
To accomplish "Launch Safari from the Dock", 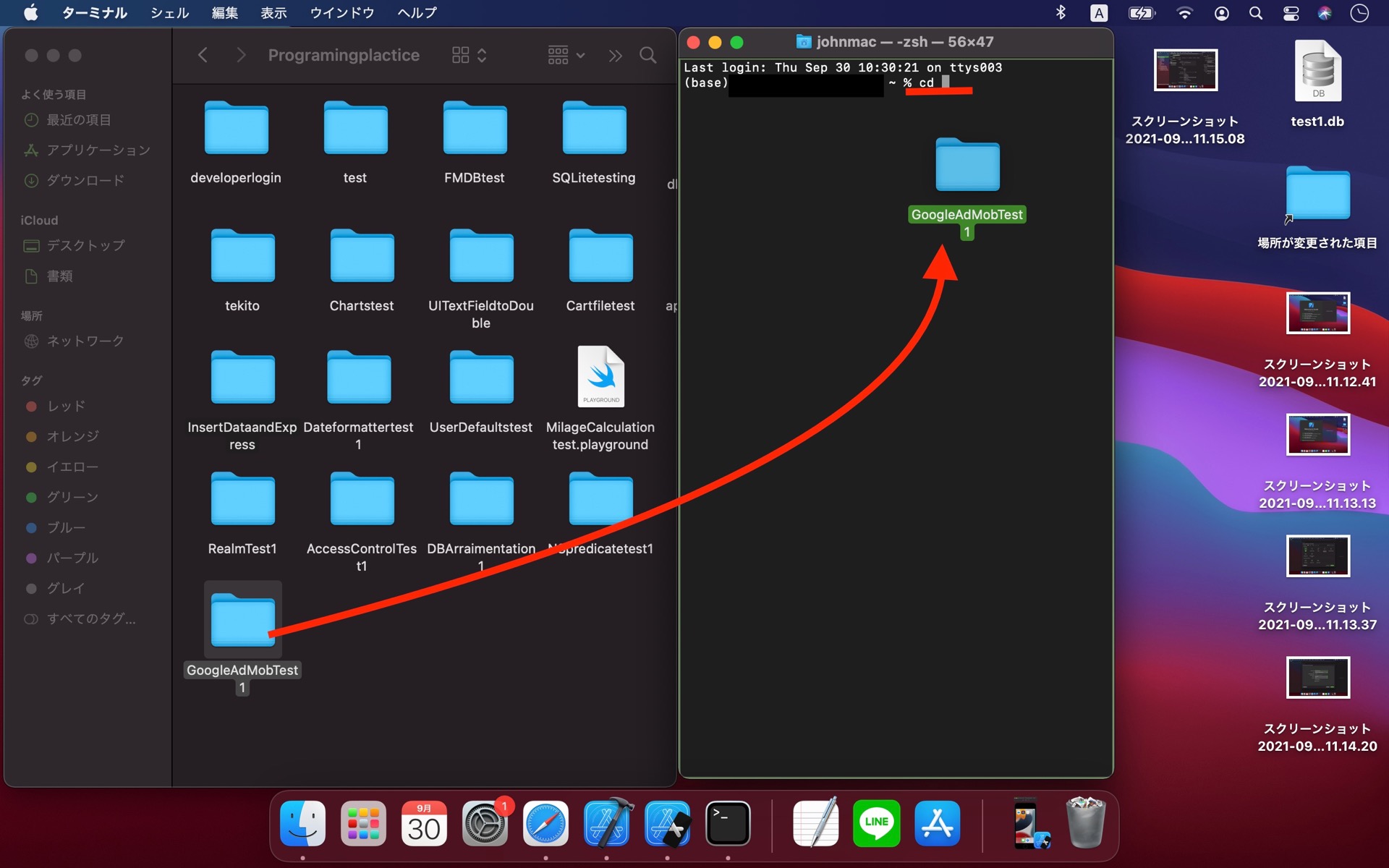I will (x=545, y=823).
